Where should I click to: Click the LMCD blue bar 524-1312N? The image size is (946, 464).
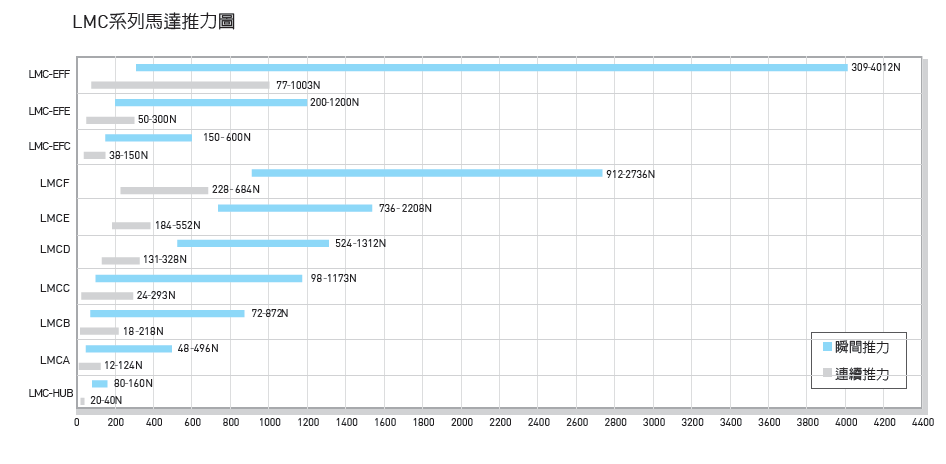click(x=253, y=243)
